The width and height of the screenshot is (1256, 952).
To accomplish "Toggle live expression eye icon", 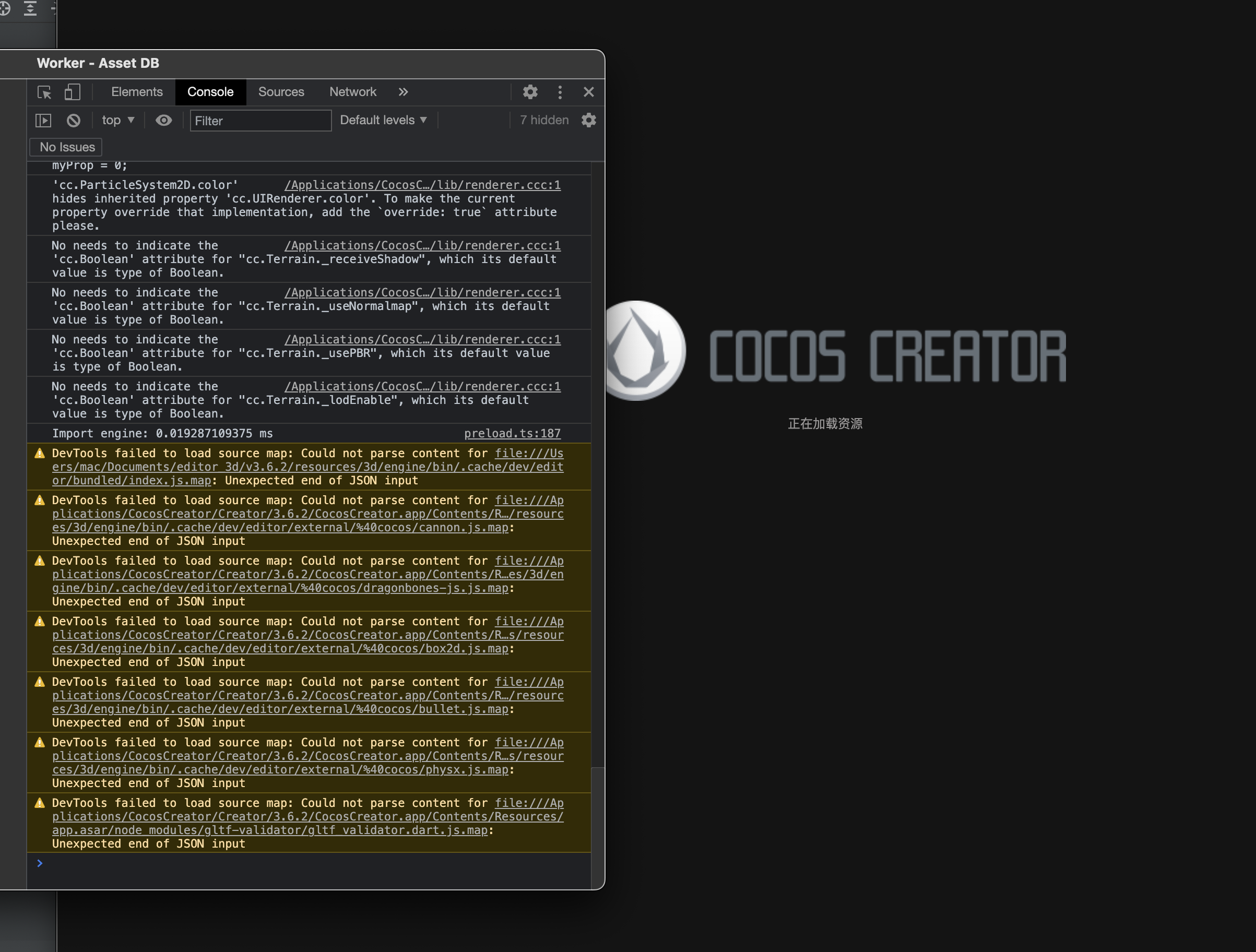I will tap(163, 121).
